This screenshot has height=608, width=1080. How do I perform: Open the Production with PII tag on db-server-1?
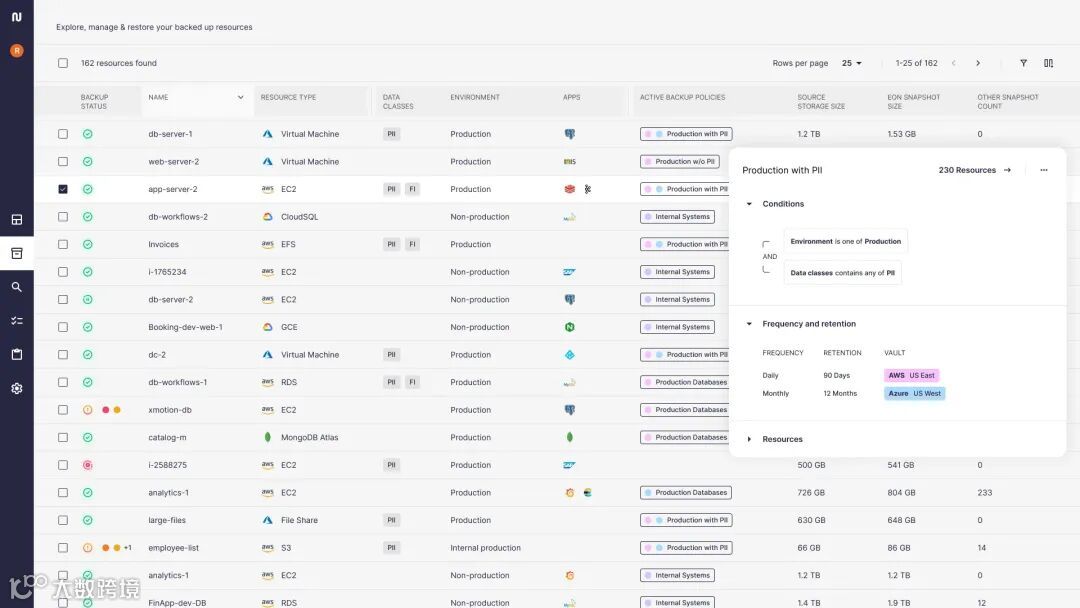(686, 134)
